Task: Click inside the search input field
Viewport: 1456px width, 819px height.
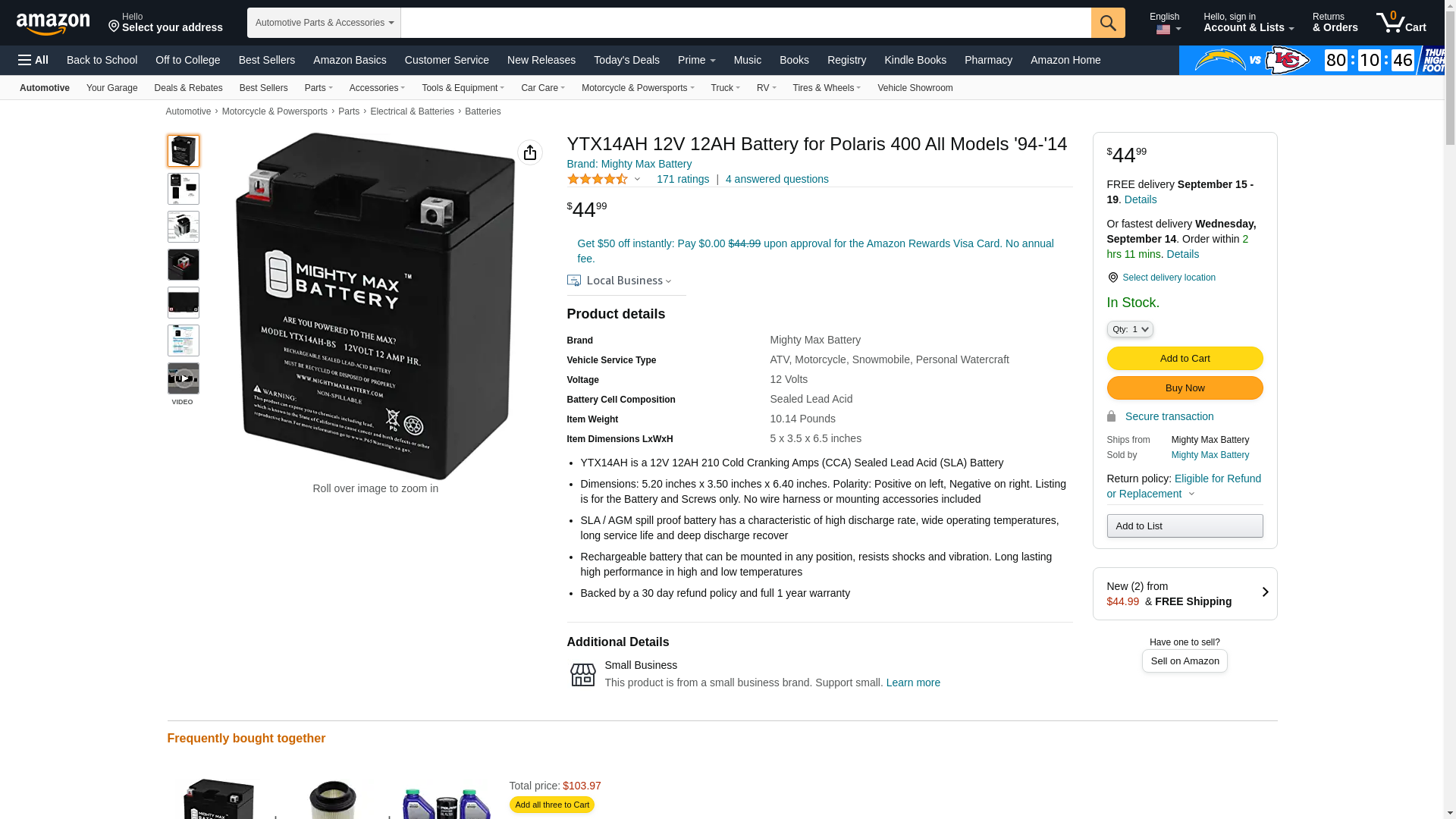Action: pos(745,23)
